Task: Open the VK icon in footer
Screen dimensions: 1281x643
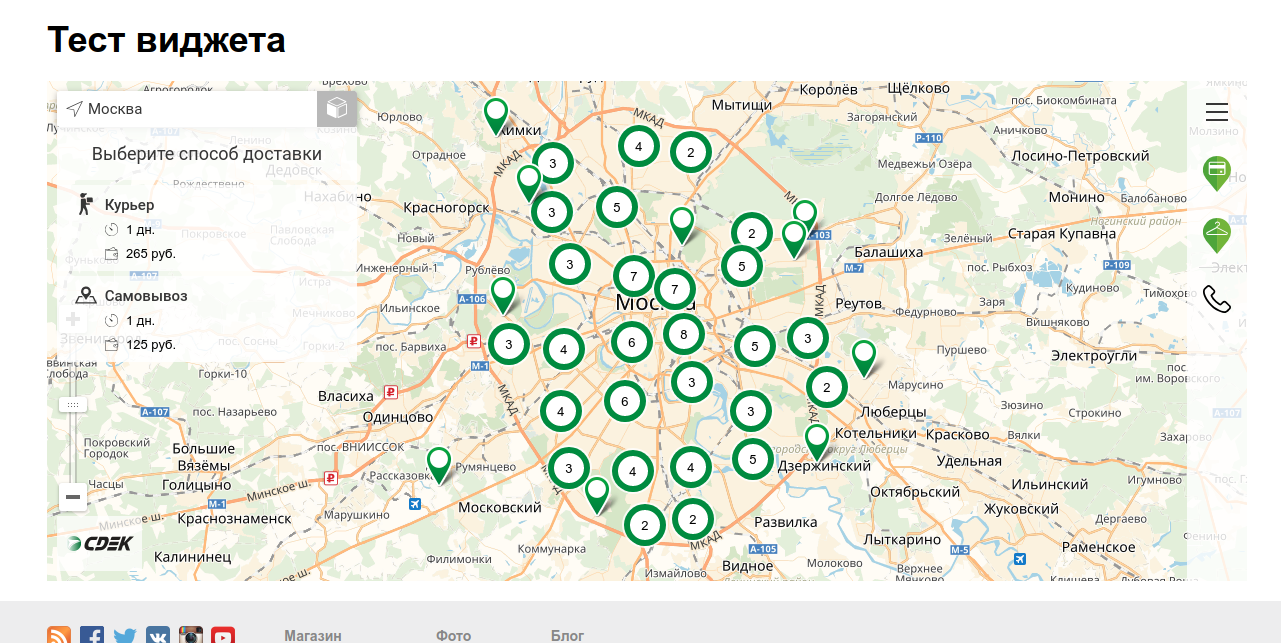Action: point(158,636)
